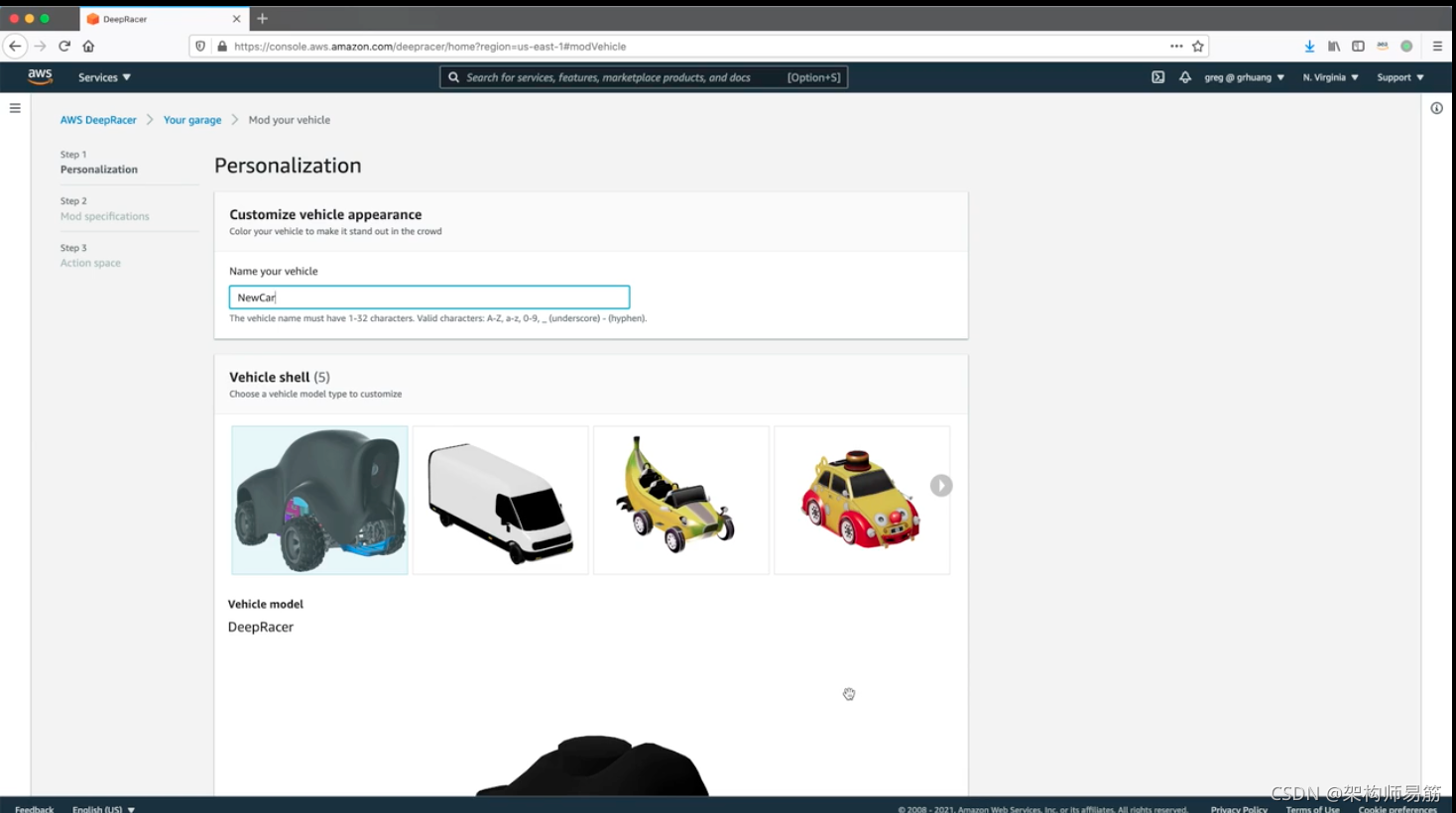
Task: Open the greg @ grhuang account menu
Action: (x=1244, y=77)
